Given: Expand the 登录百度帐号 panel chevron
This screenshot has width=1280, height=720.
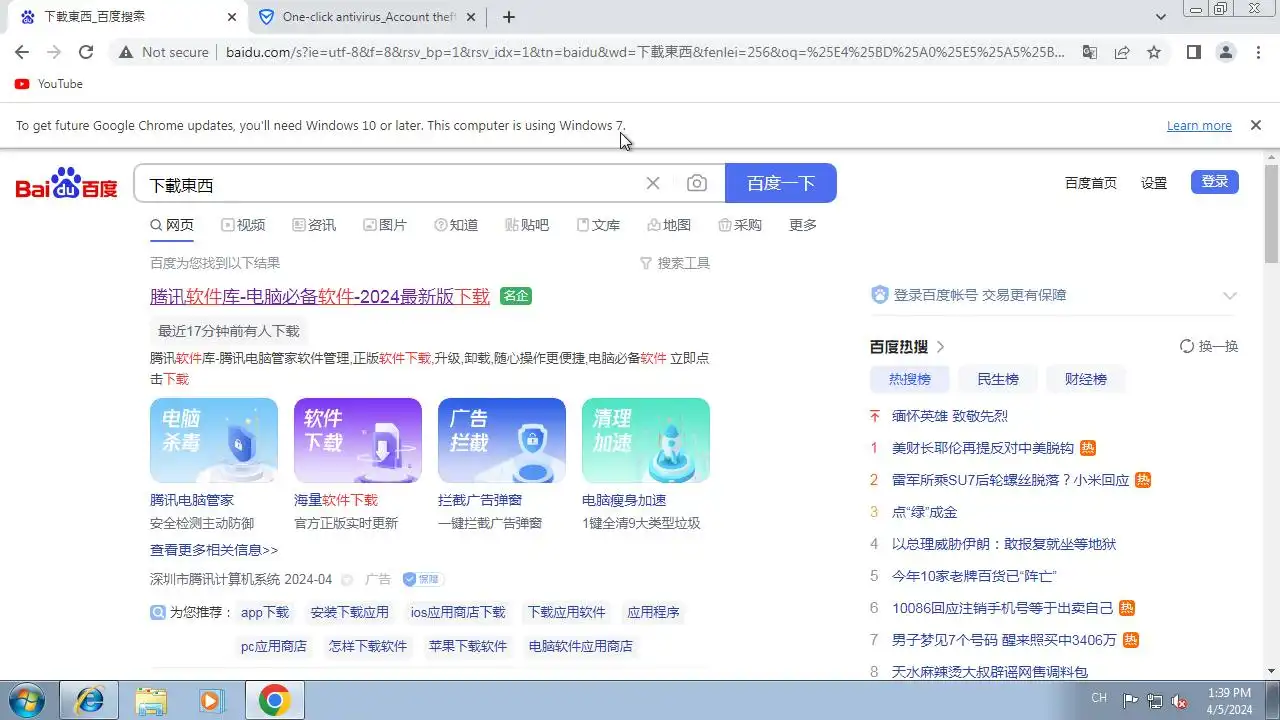Looking at the screenshot, I should click(1230, 295).
